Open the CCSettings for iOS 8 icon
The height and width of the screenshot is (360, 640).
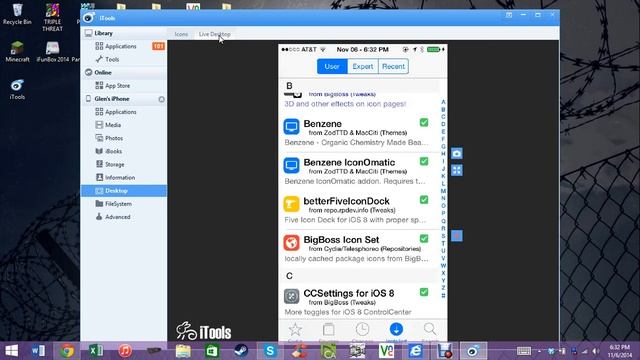291,296
